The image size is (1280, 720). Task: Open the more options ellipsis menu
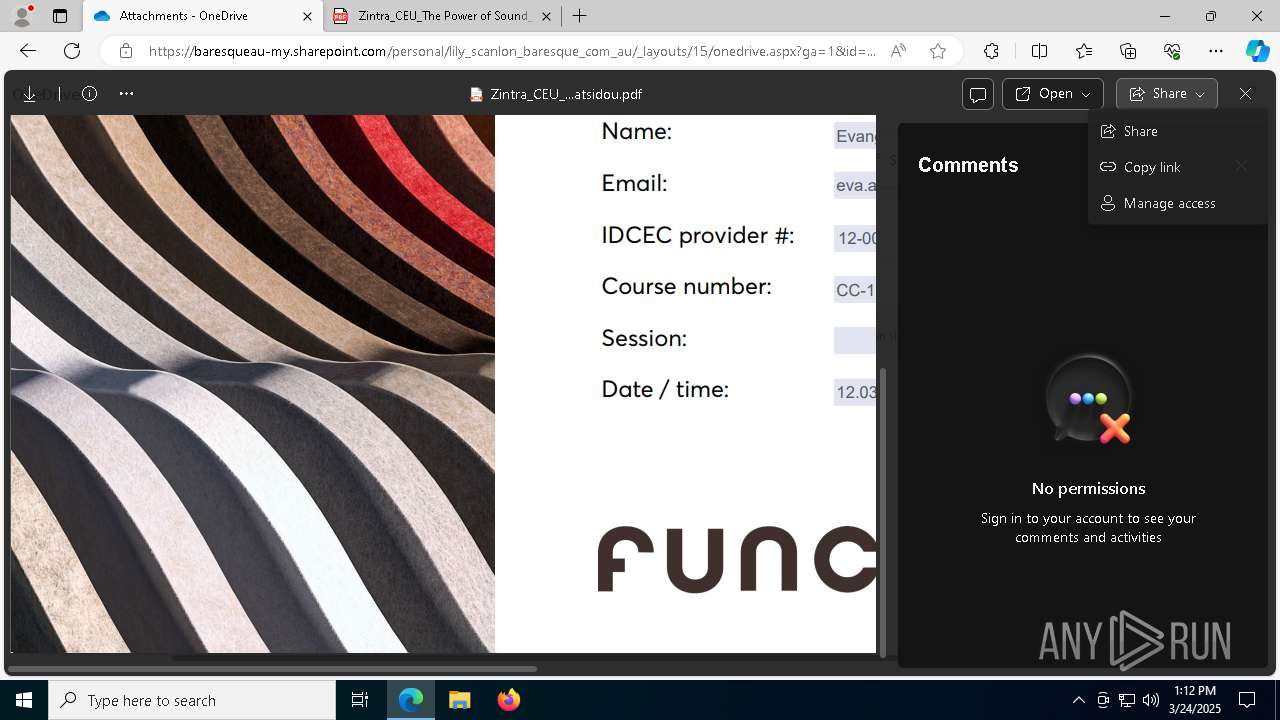tap(126, 94)
